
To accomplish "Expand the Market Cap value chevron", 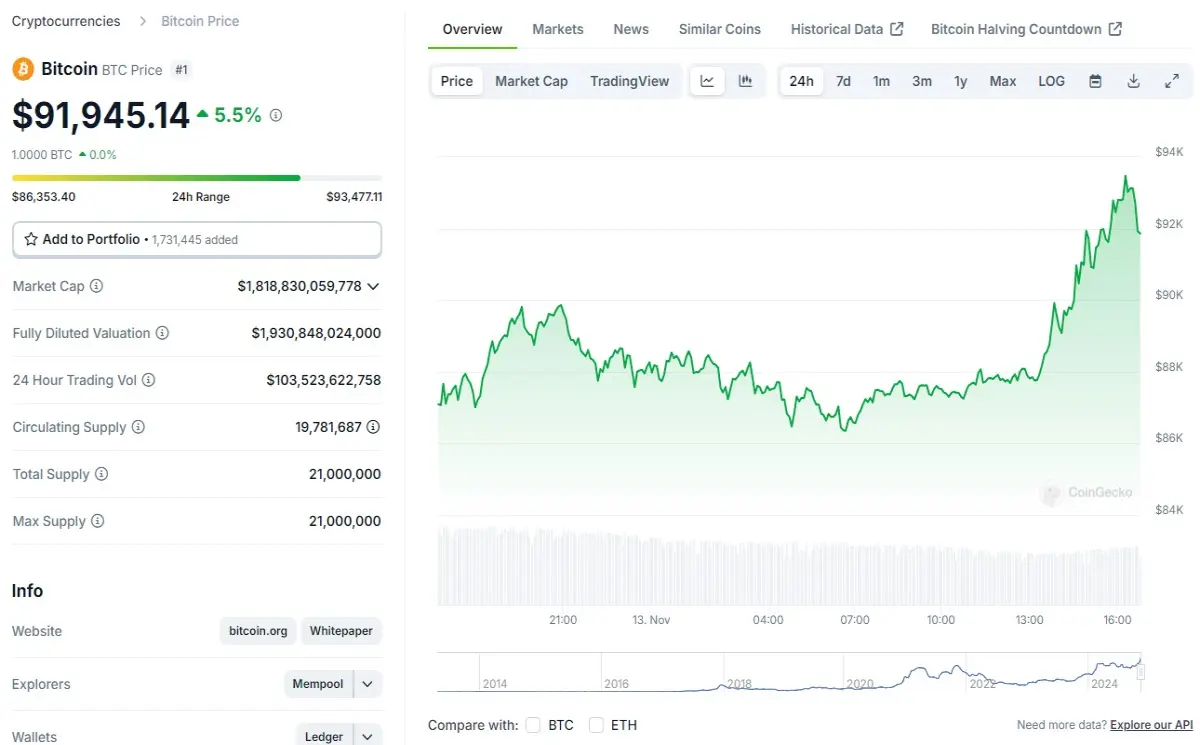I will (x=373, y=286).
